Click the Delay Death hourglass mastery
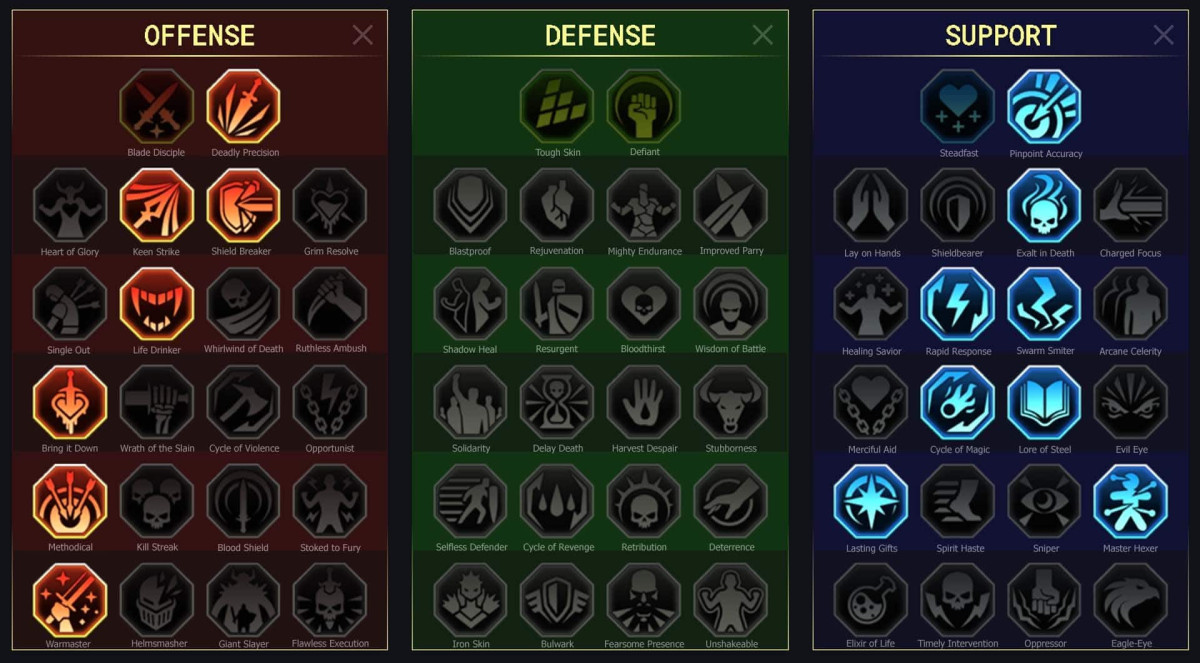Screen dimensions: 1200x663 (x=557, y=402)
